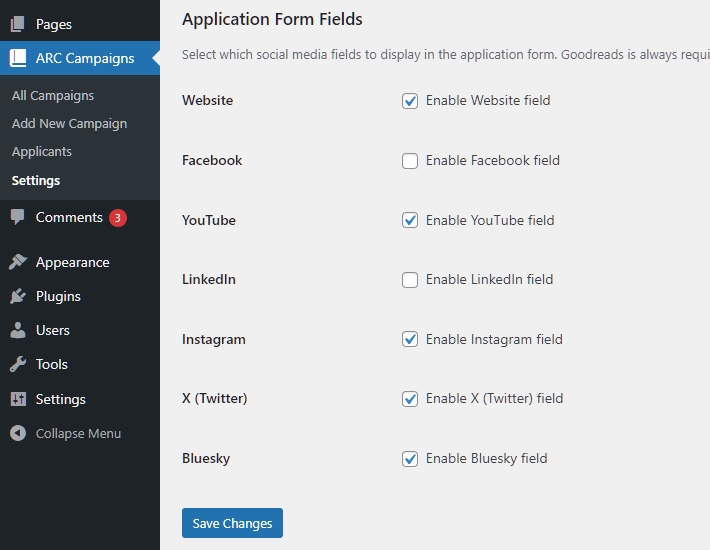Uncheck the Enable Bluesky field checkbox
This screenshot has width=710, height=550.
tap(410, 459)
